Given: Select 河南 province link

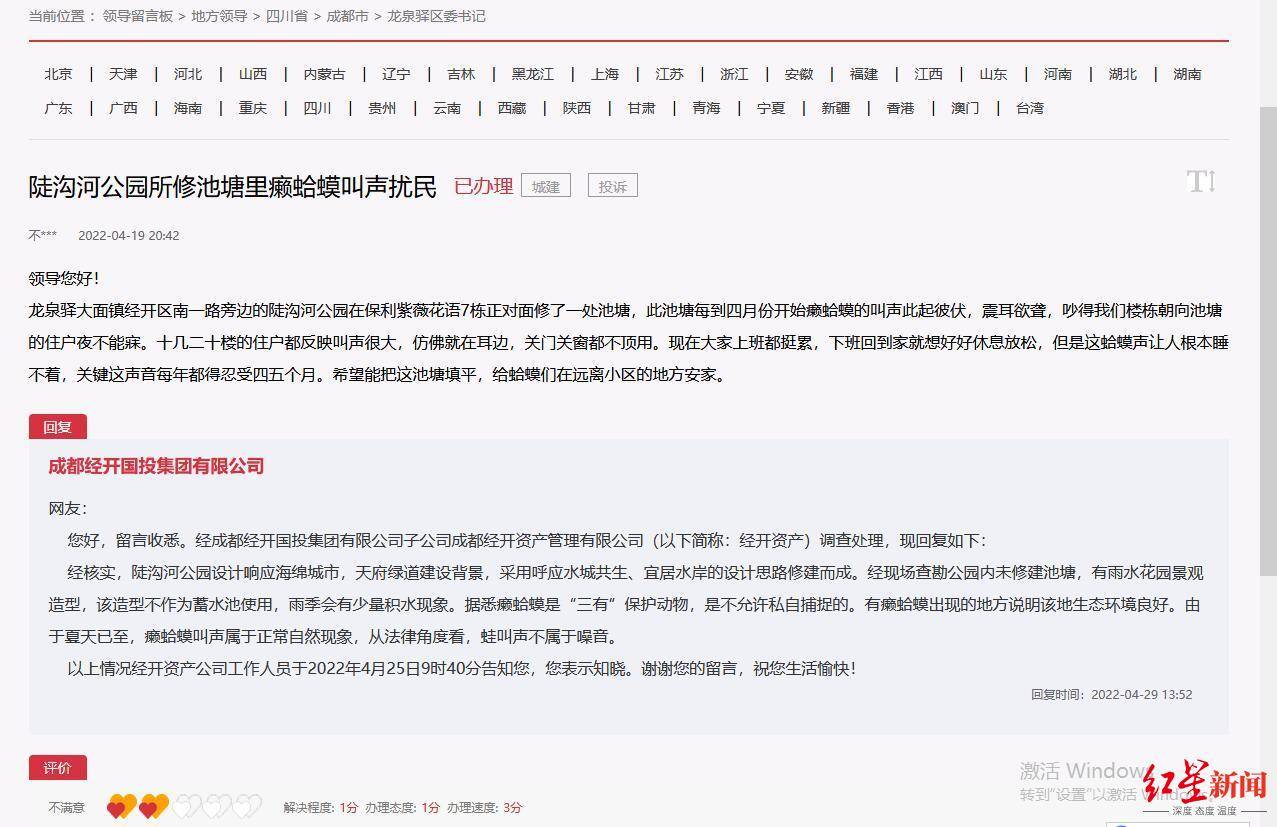Looking at the screenshot, I should coord(1058,74).
